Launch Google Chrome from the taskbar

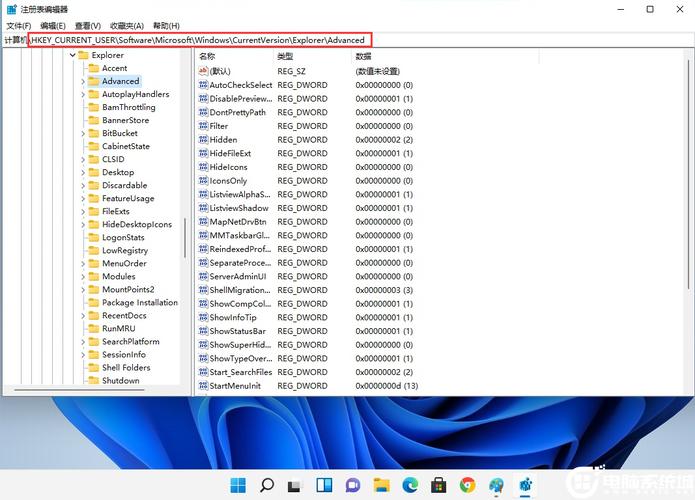(x=467, y=485)
